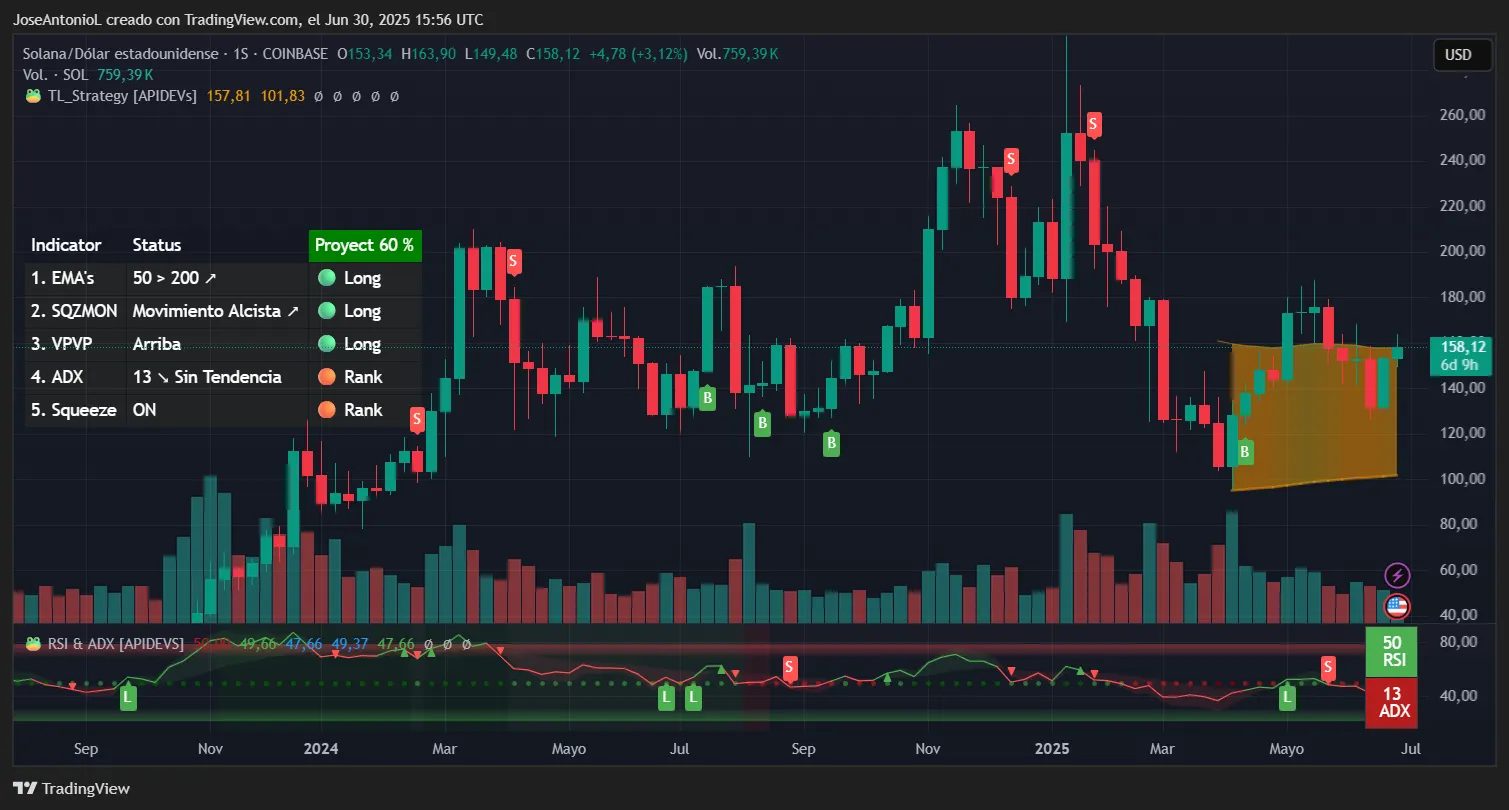Click the 2024 label on time axis
Screen dimensions: 1509x810
321,748
